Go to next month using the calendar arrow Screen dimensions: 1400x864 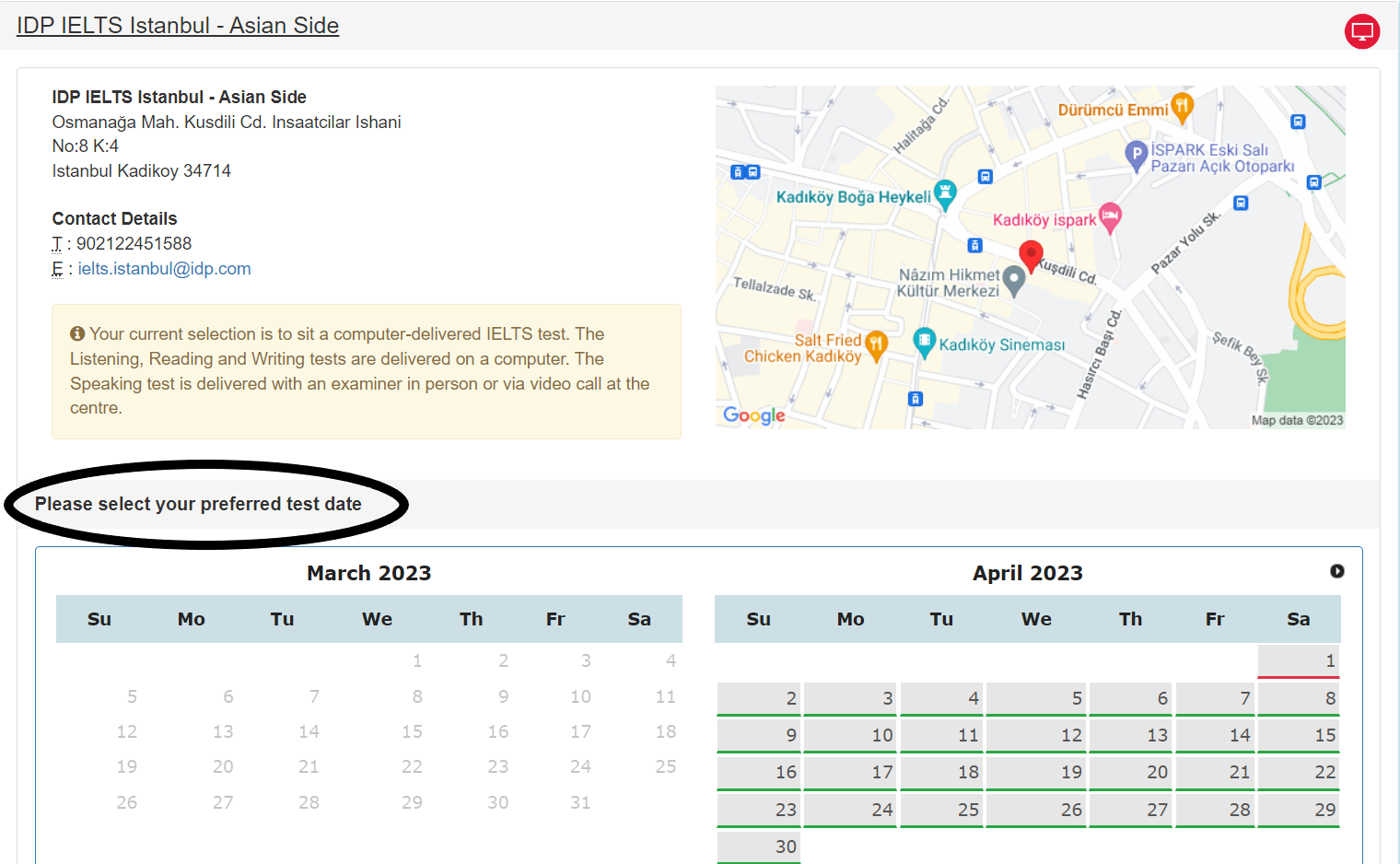pos(1337,571)
